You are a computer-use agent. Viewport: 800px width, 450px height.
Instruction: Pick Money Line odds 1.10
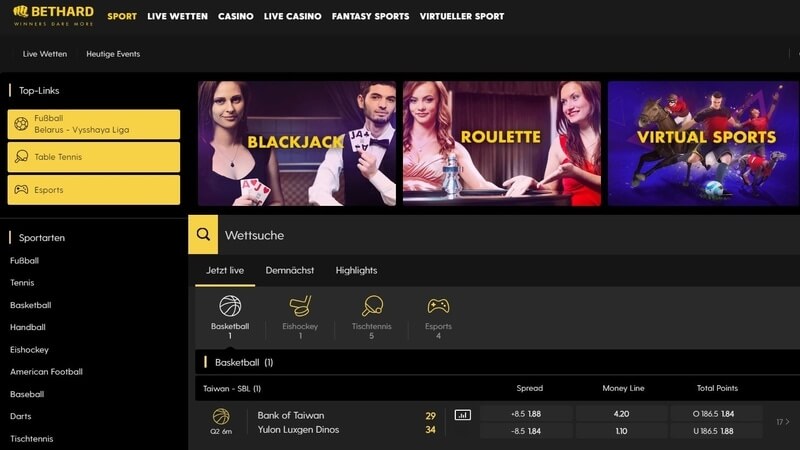621,431
